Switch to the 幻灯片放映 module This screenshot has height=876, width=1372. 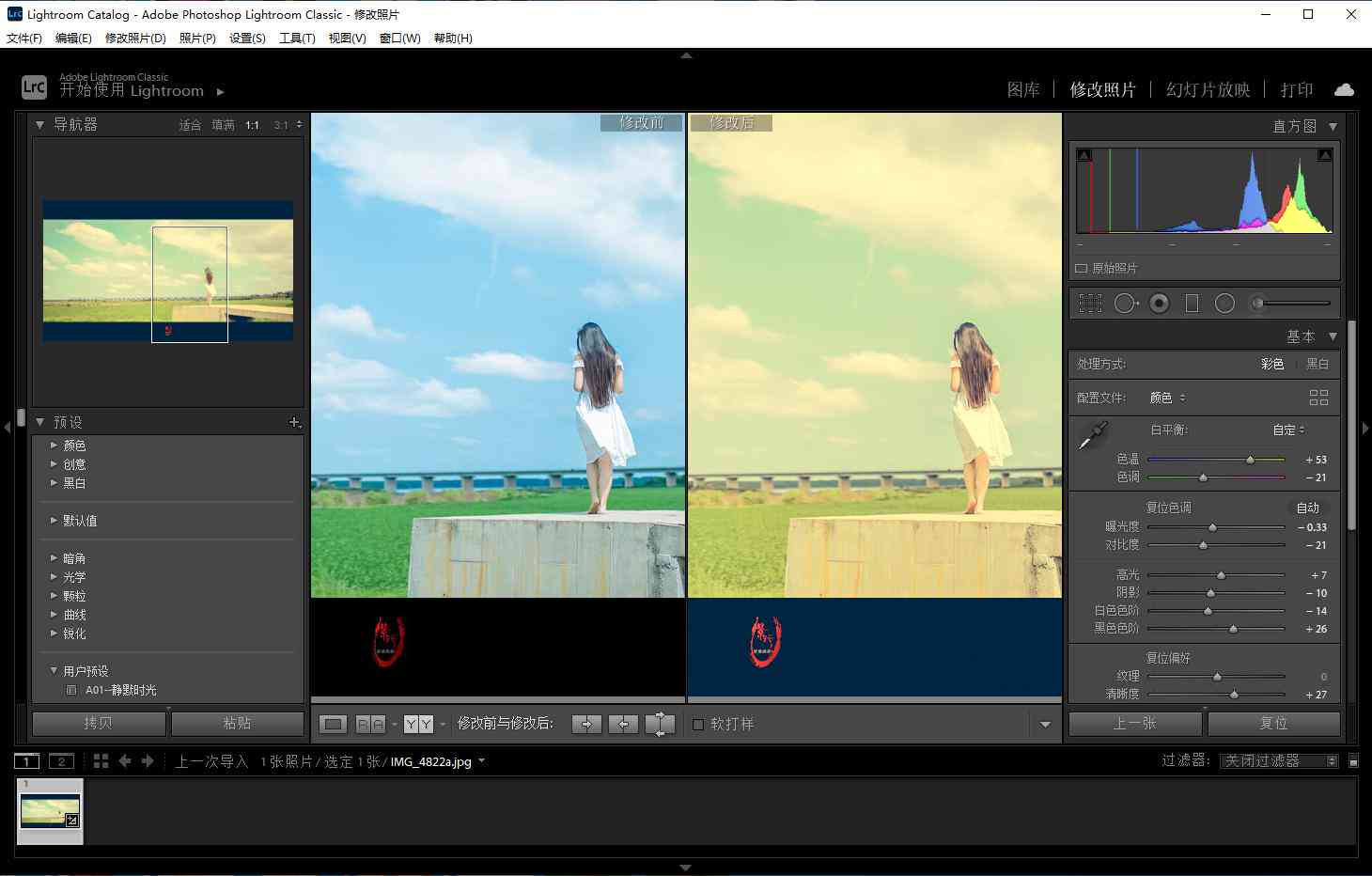(1208, 90)
